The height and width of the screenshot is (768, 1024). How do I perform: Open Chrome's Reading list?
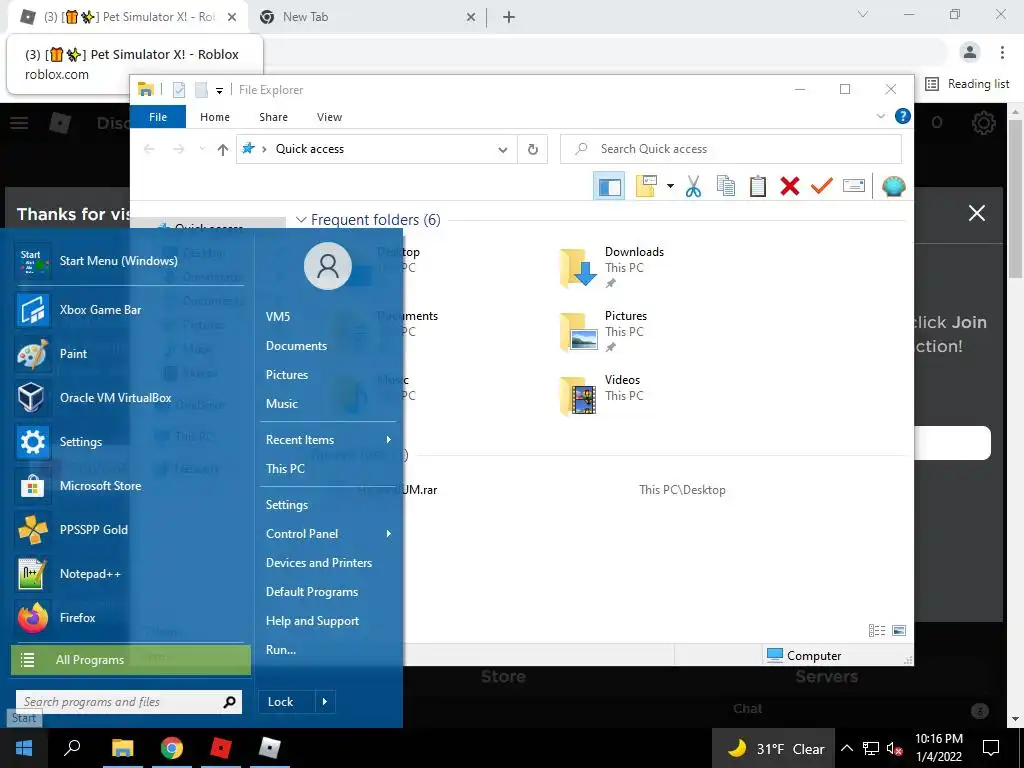click(x=967, y=84)
